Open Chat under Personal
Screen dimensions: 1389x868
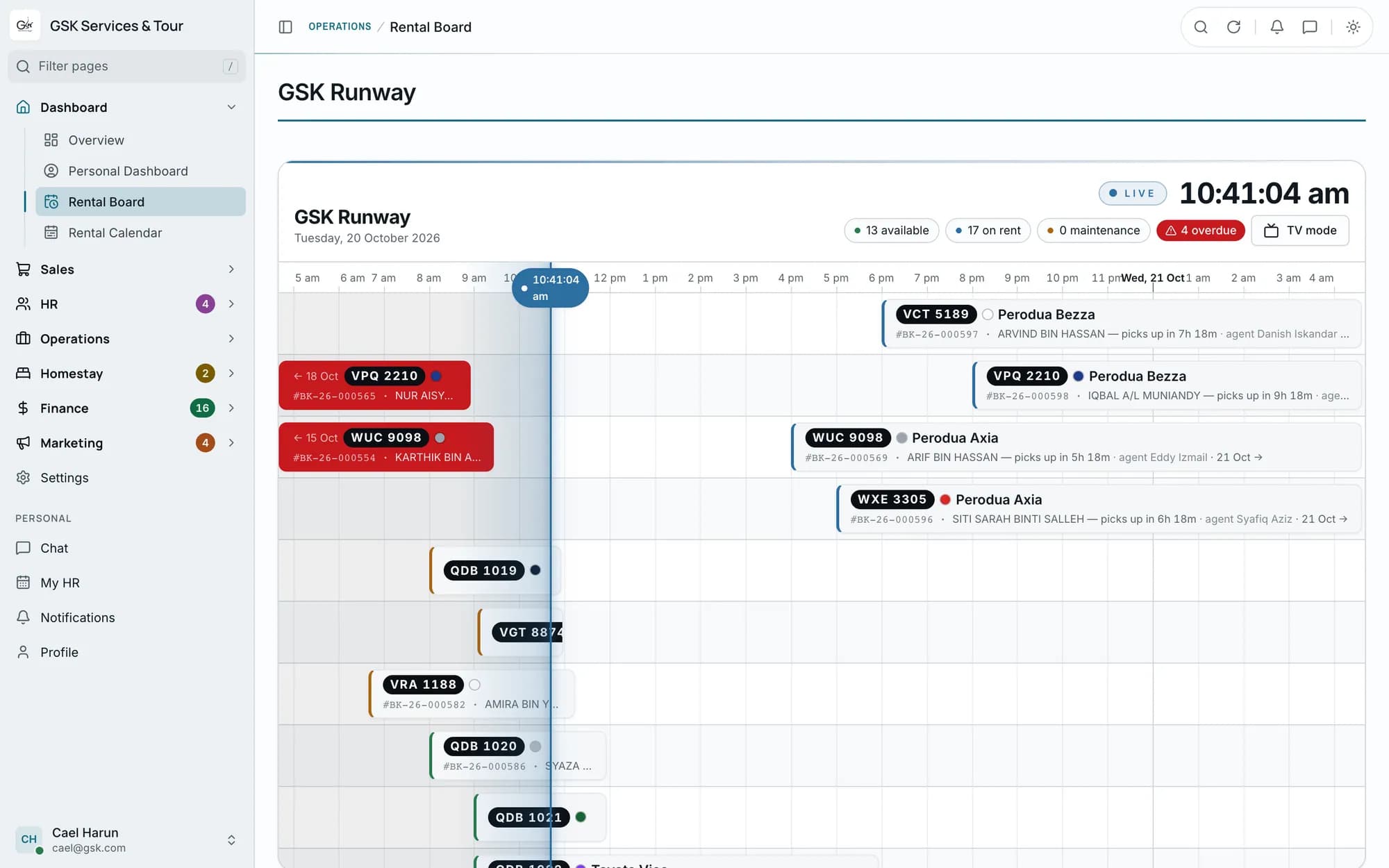[126, 548]
